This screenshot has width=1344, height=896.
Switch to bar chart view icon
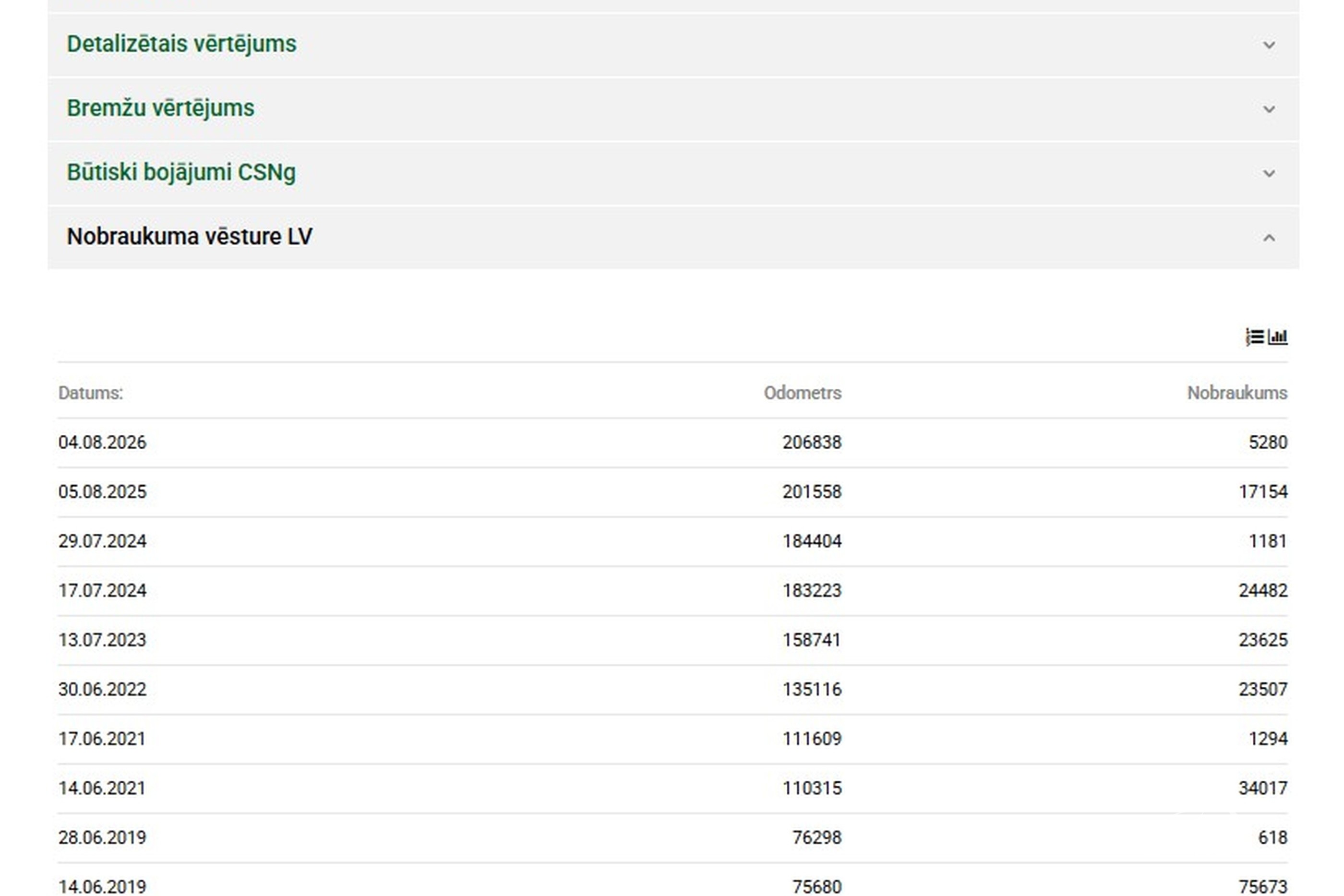pos(1278,336)
